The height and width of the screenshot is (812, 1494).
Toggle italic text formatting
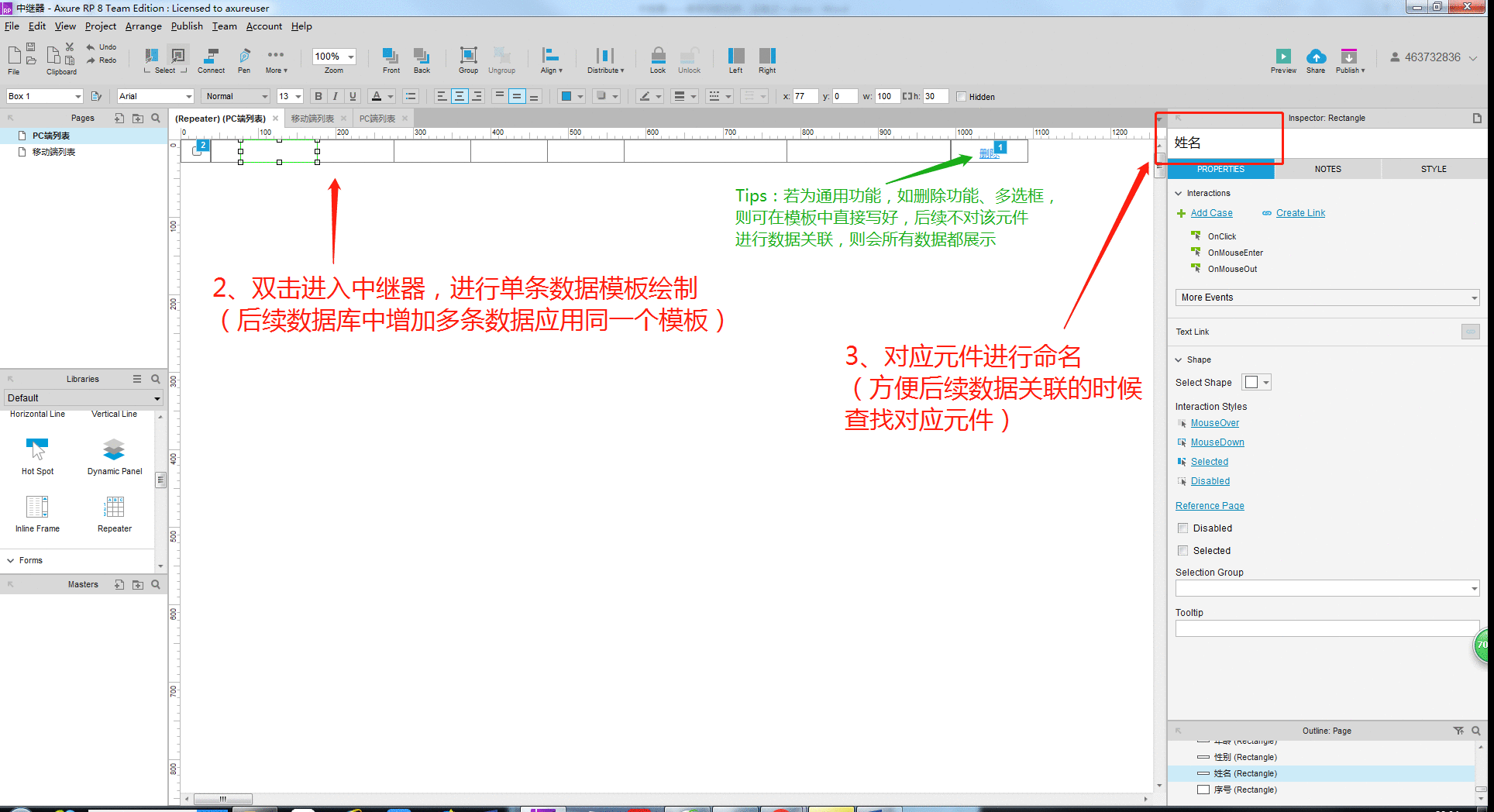(x=336, y=97)
